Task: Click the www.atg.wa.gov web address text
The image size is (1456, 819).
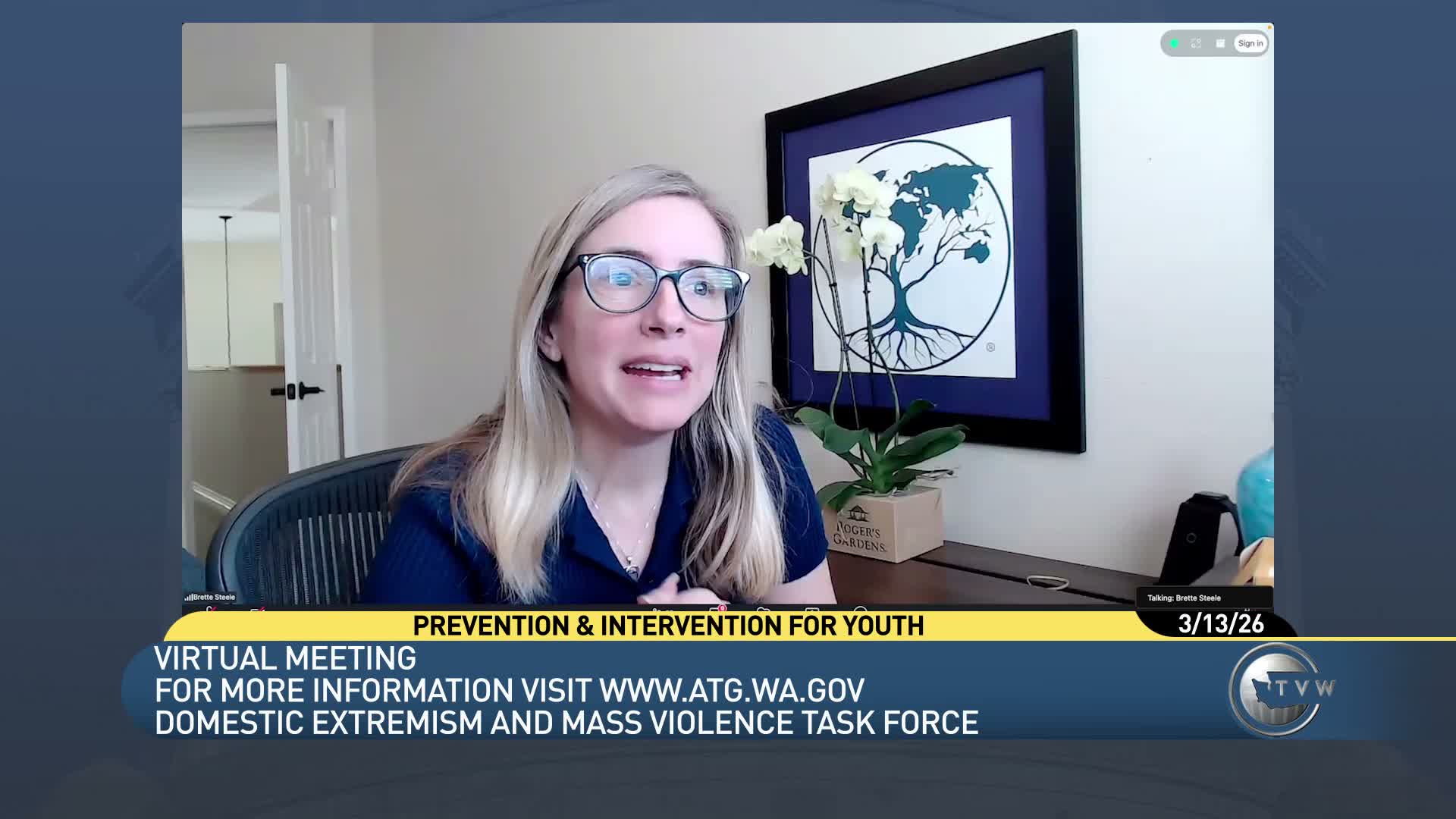Action: 732,690
